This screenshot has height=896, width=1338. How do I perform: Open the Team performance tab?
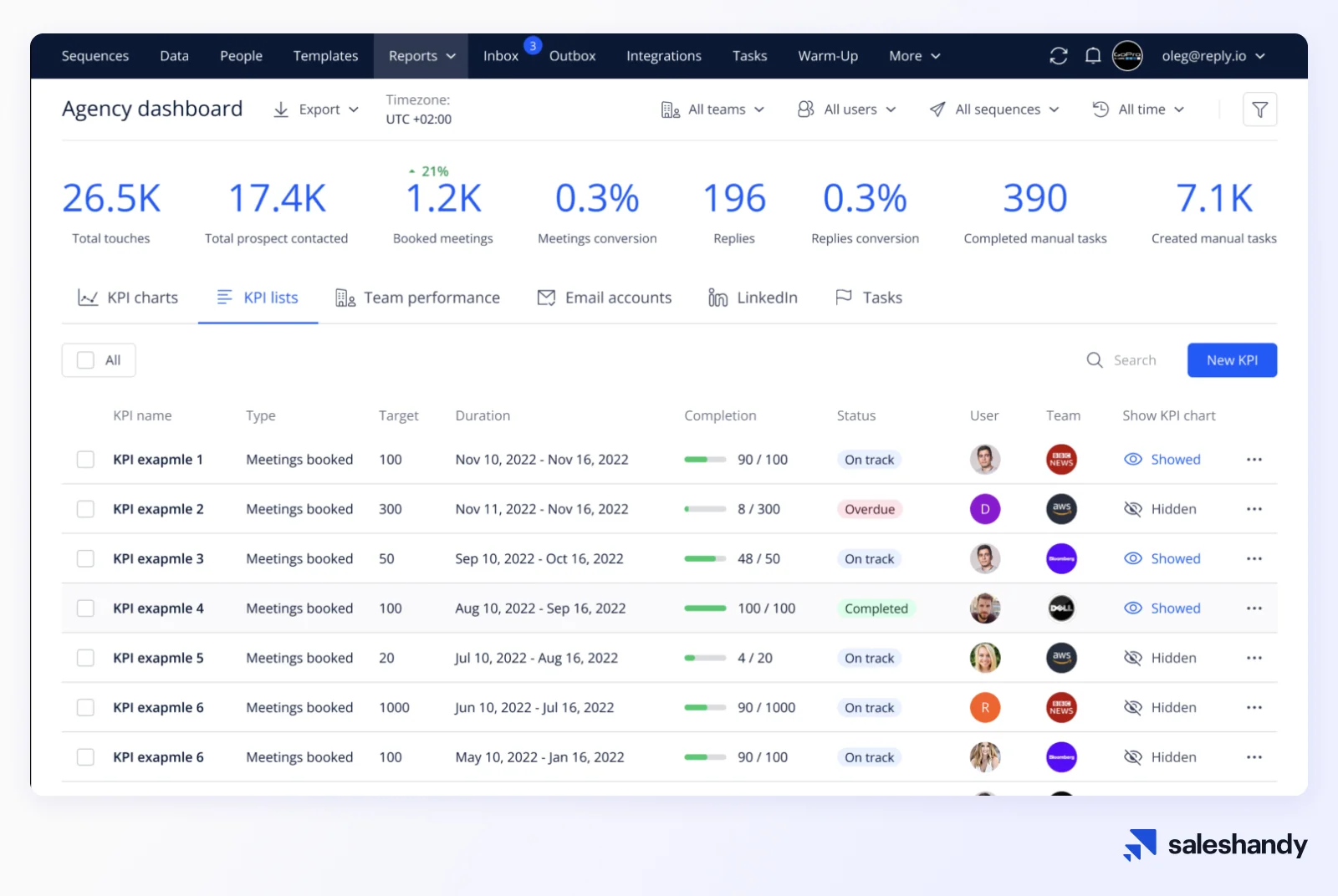417,298
